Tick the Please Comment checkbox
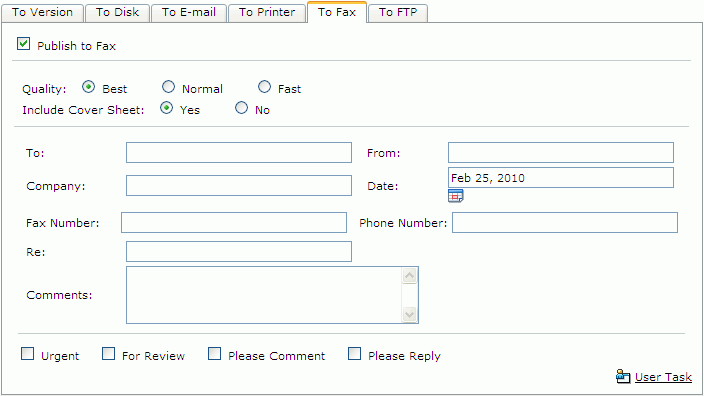The width and height of the screenshot is (704, 396). coord(214,354)
